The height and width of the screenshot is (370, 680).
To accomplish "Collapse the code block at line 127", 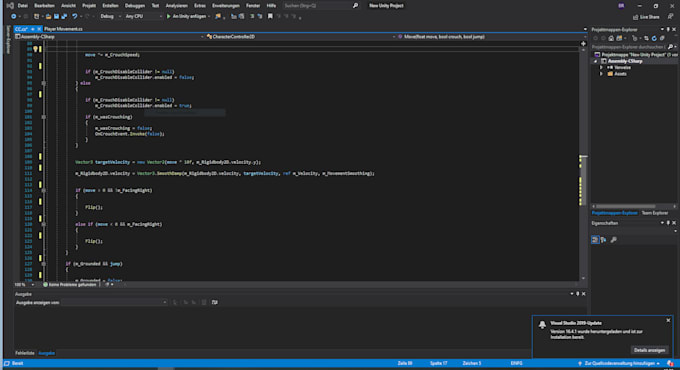I will (43, 264).
